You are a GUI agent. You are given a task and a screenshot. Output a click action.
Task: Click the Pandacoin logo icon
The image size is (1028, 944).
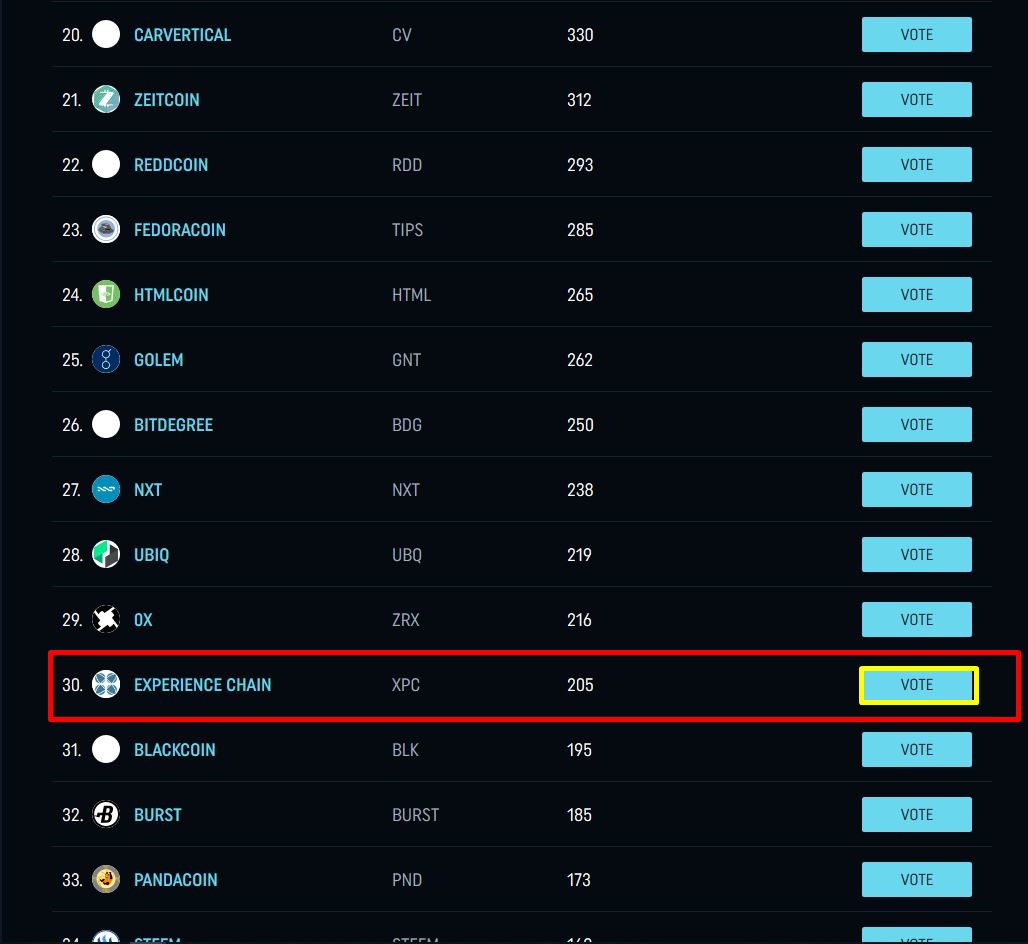pyautogui.click(x=106, y=880)
